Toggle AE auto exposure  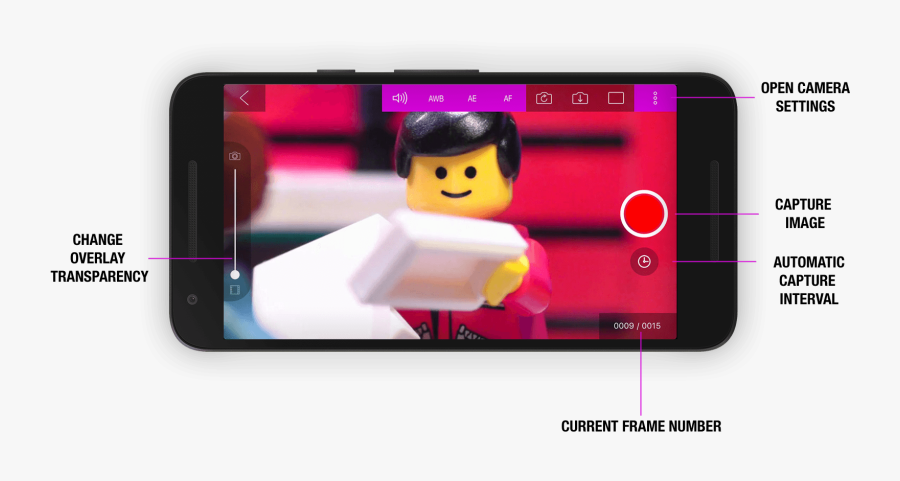point(472,99)
